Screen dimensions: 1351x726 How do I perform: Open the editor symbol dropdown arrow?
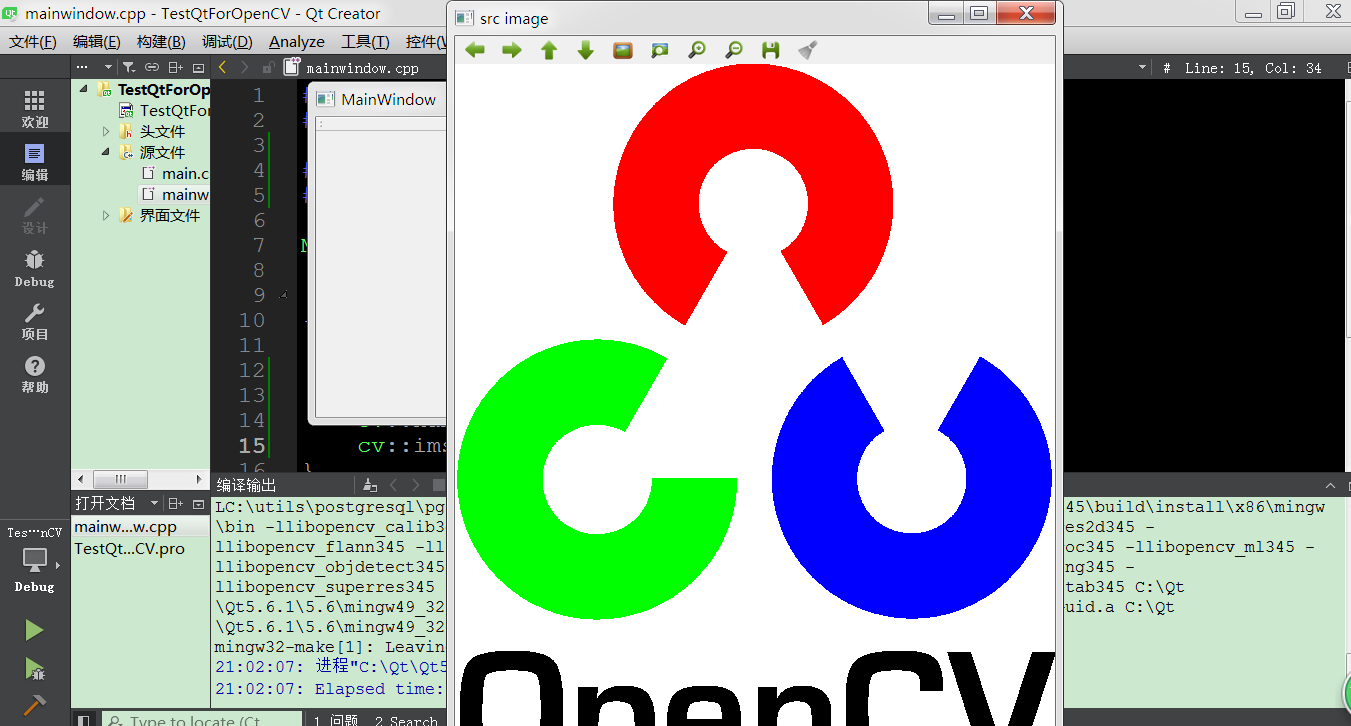tap(1142, 68)
